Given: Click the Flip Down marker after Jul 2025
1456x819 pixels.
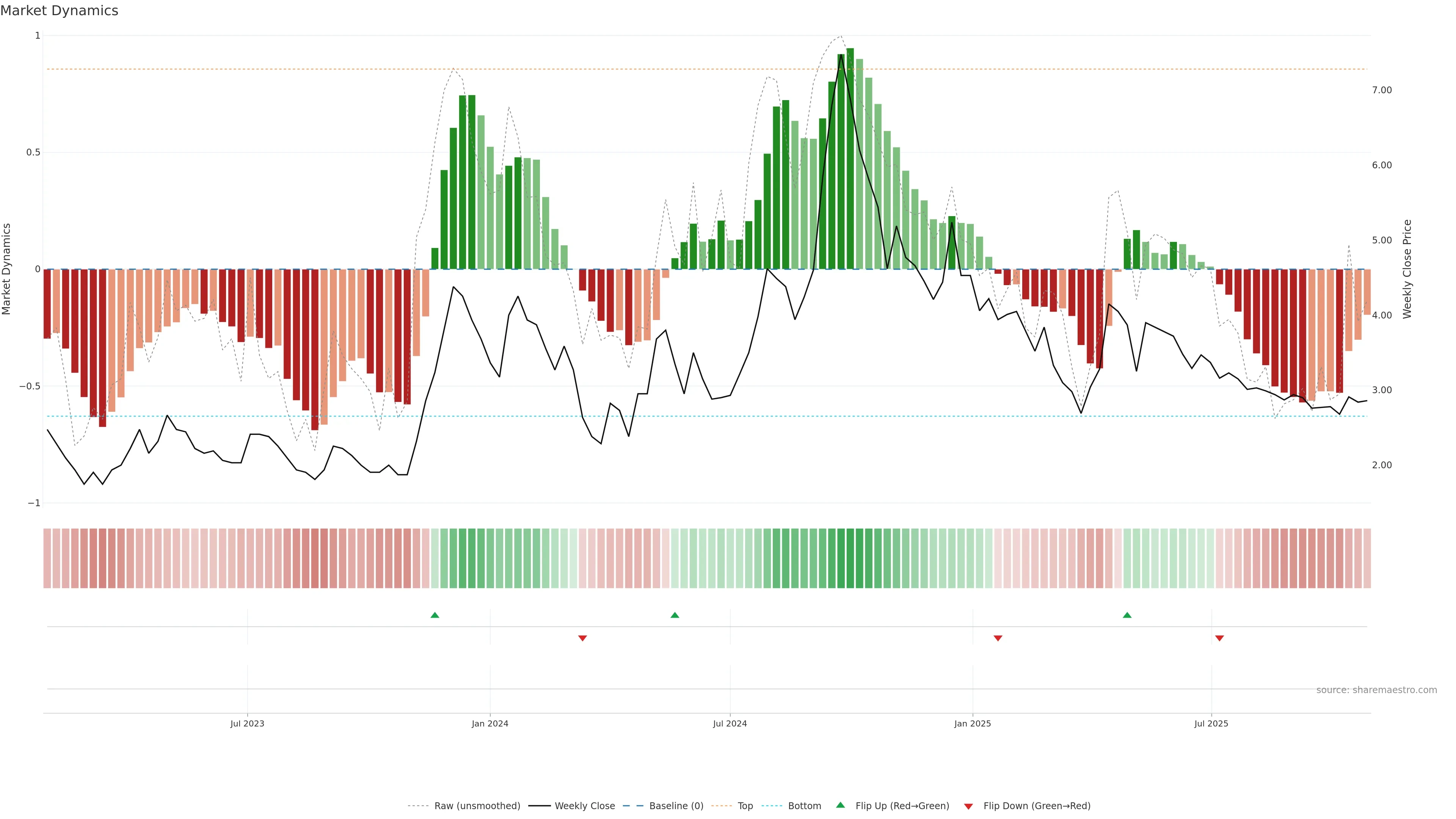Looking at the screenshot, I should click(x=1219, y=638).
